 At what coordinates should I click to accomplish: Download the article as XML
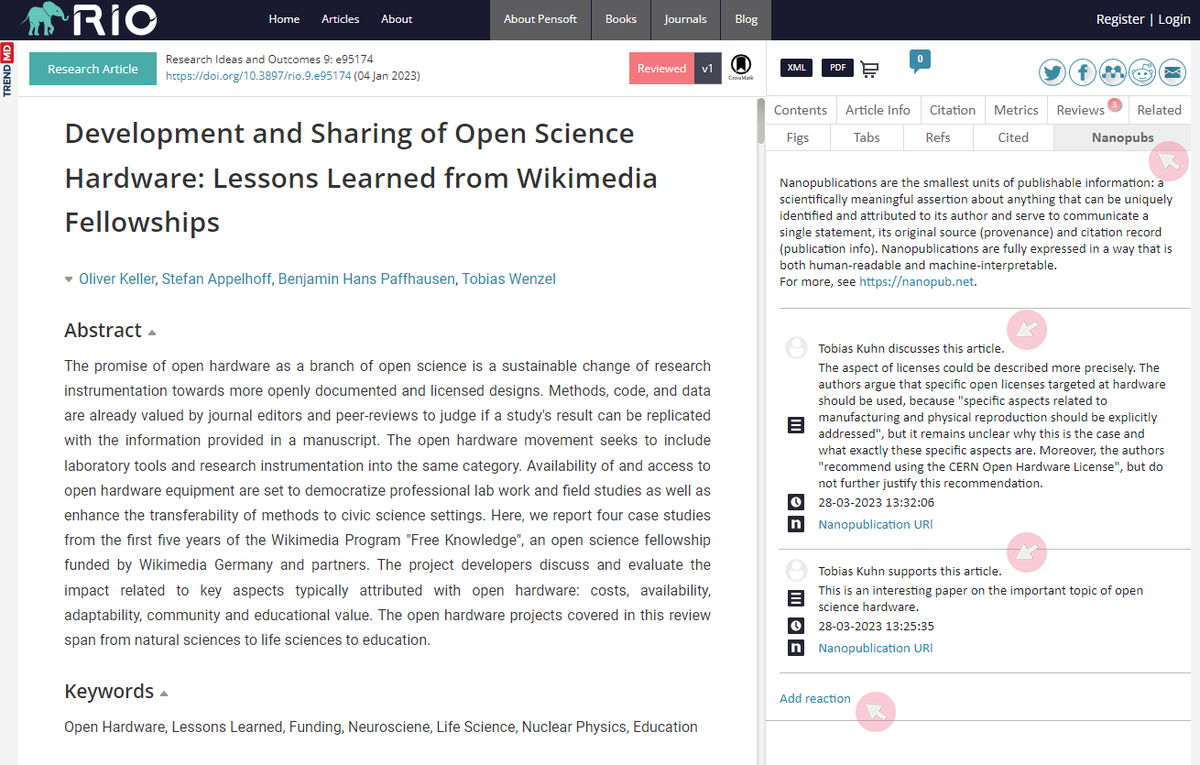(x=797, y=68)
